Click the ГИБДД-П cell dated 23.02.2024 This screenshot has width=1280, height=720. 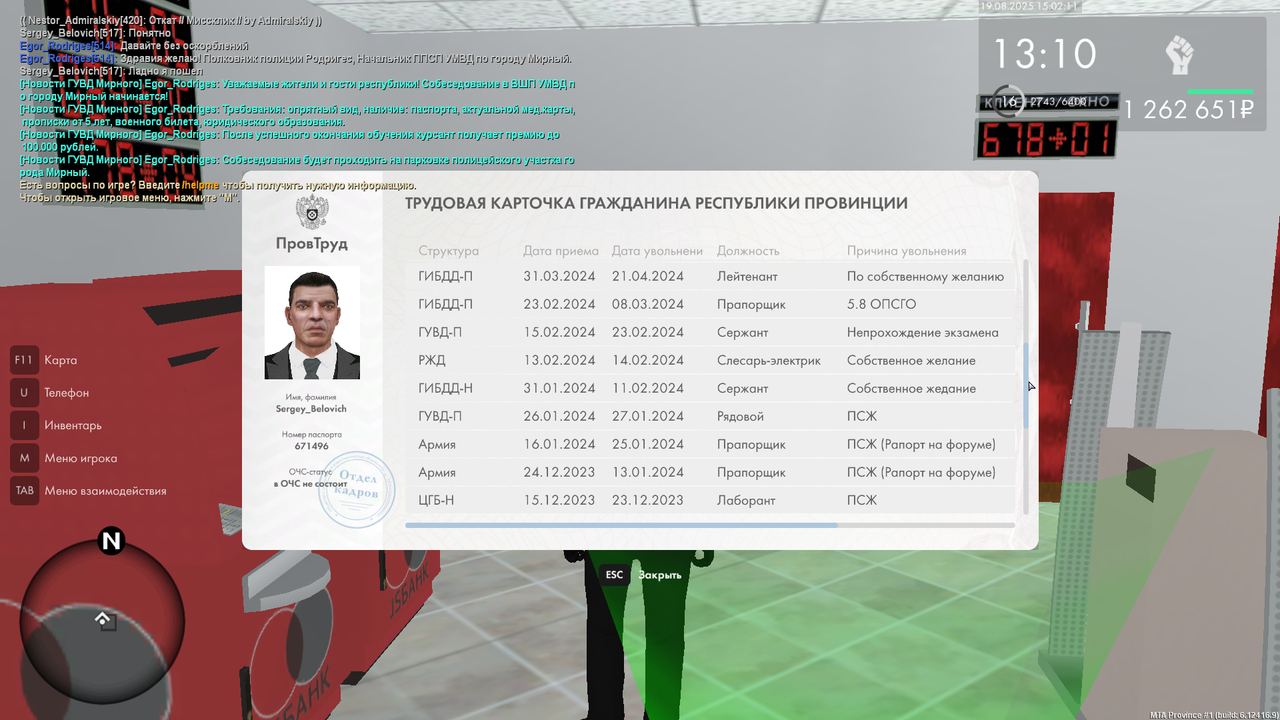[x=446, y=304]
